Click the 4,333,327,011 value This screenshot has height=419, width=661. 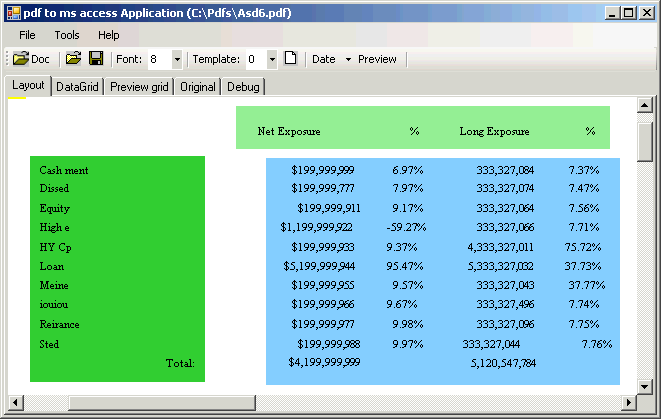[x=500, y=247]
